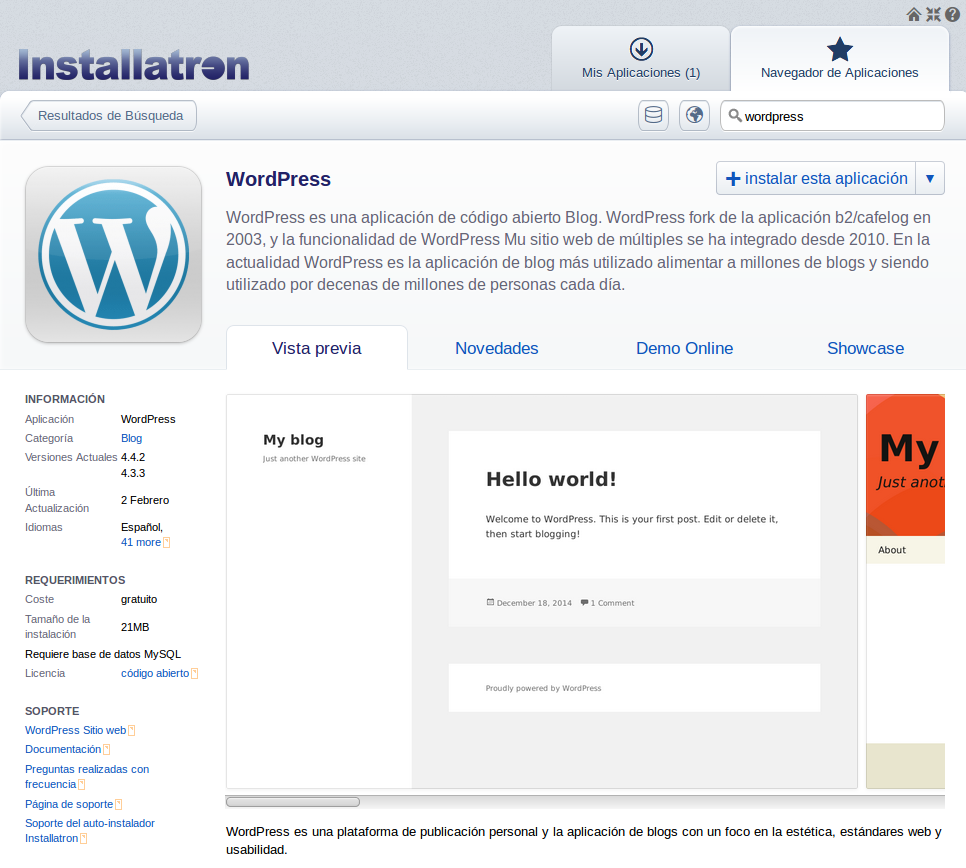The image size is (966, 868).
Task: Open the Demo Online tab
Action: point(684,348)
